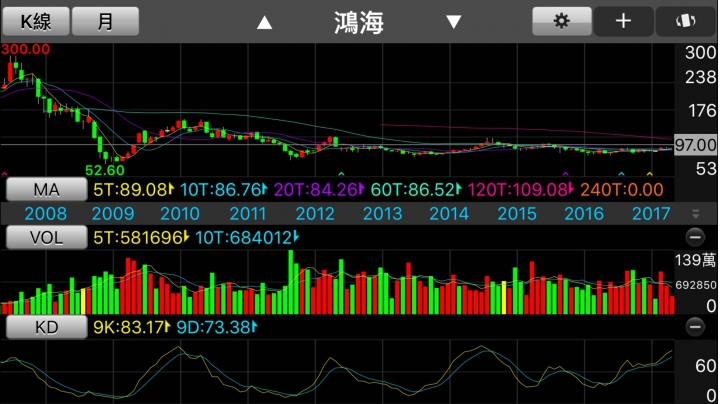Tap volume 10T:684012 value
This screenshot has height=404, width=720.
pyautogui.click(x=247, y=237)
